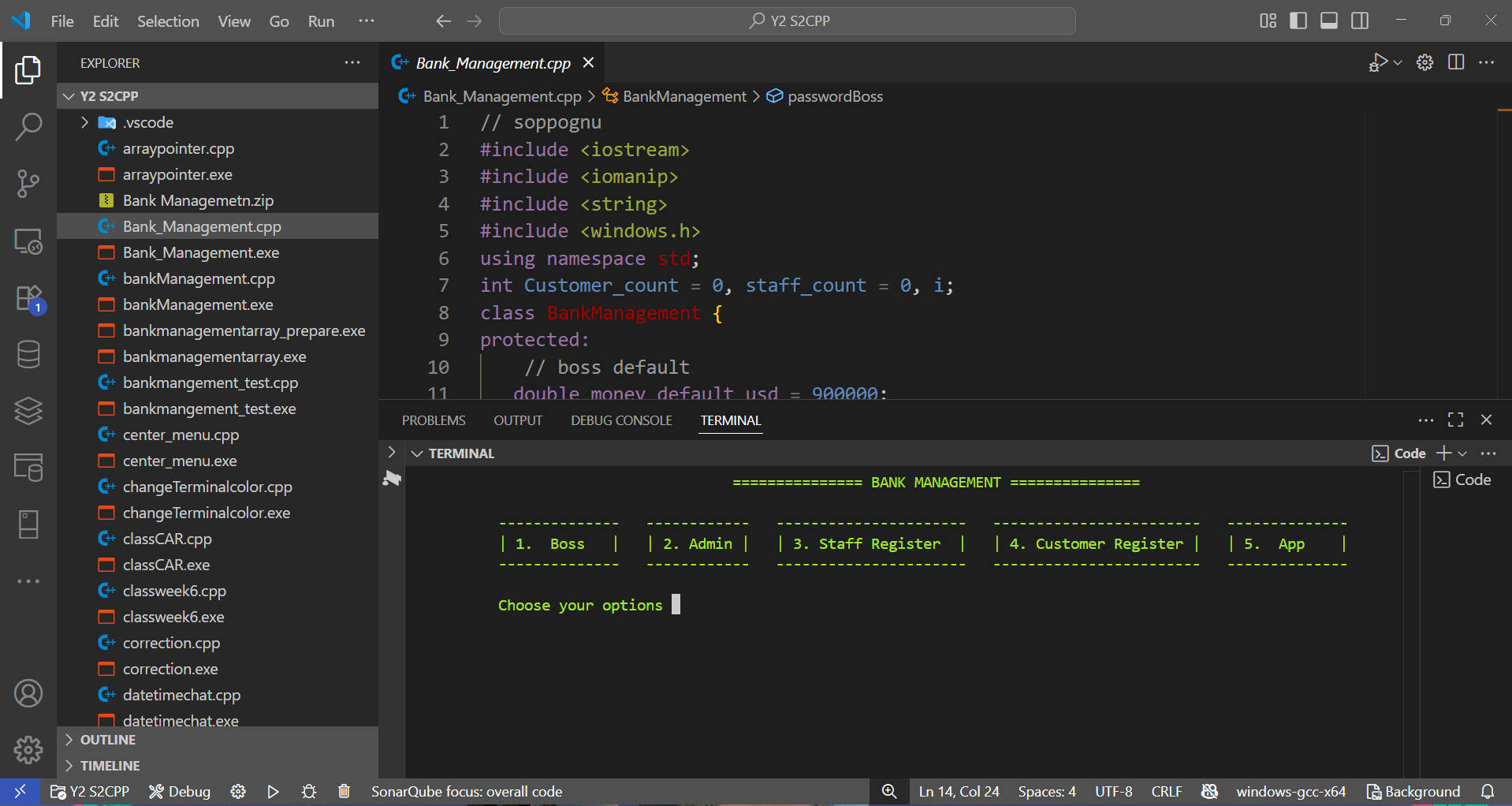
Task: Open the new terminal launch profile dropdown
Action: point(1463,453)
